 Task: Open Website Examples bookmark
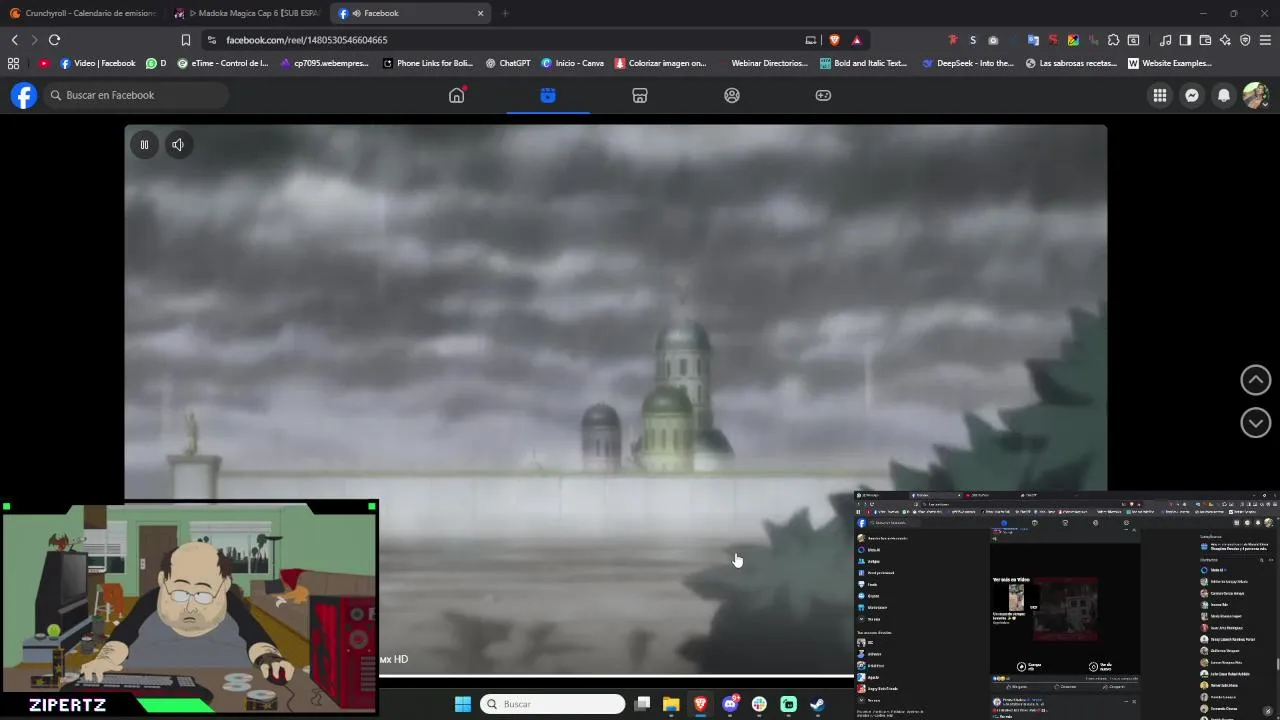tap(1169, 63)
